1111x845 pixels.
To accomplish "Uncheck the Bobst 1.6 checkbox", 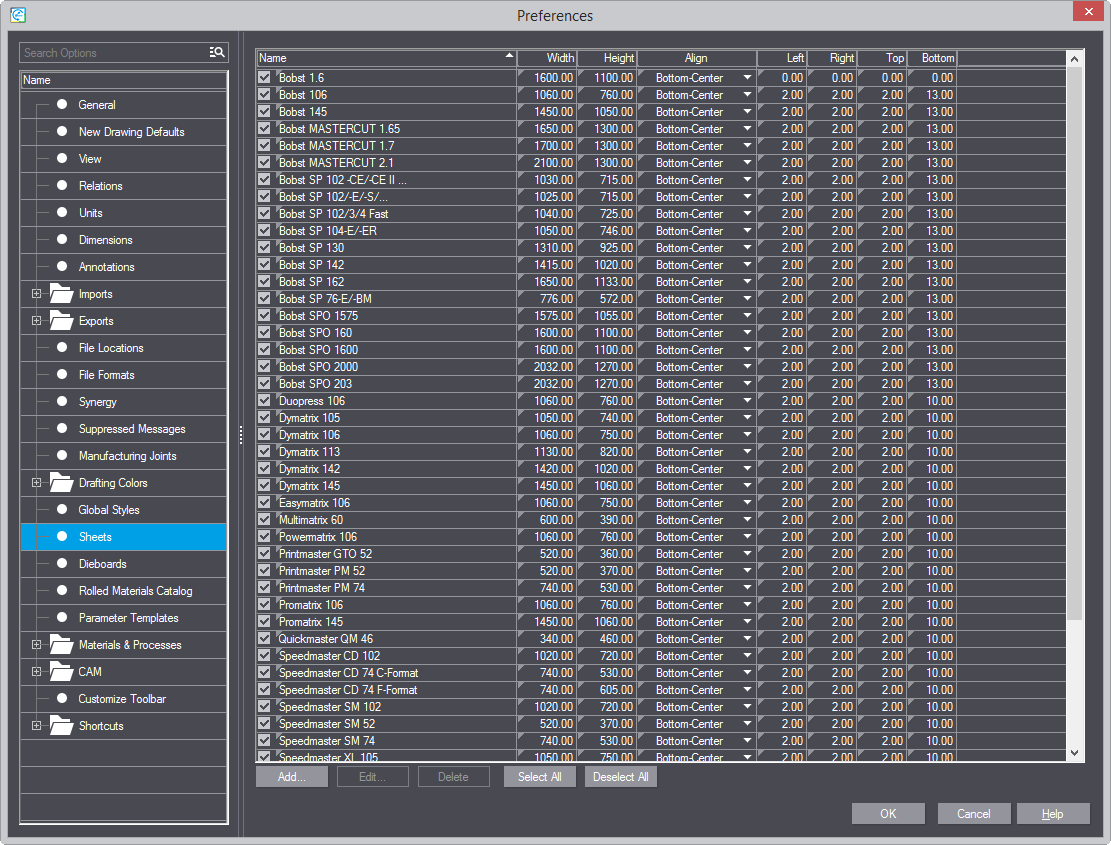I will point(264,77).
